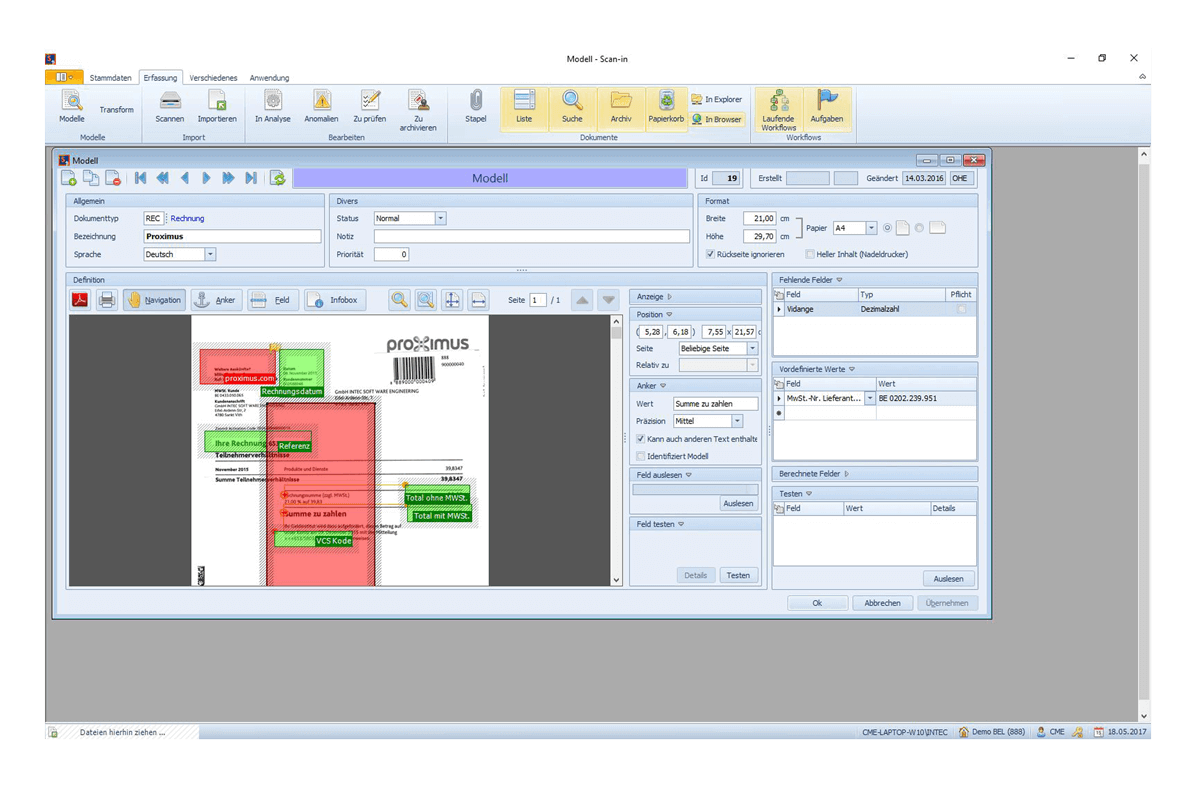Click the PDF icon in Definition toolbar
1200x787 pixels.
click(x=81, y=300)
